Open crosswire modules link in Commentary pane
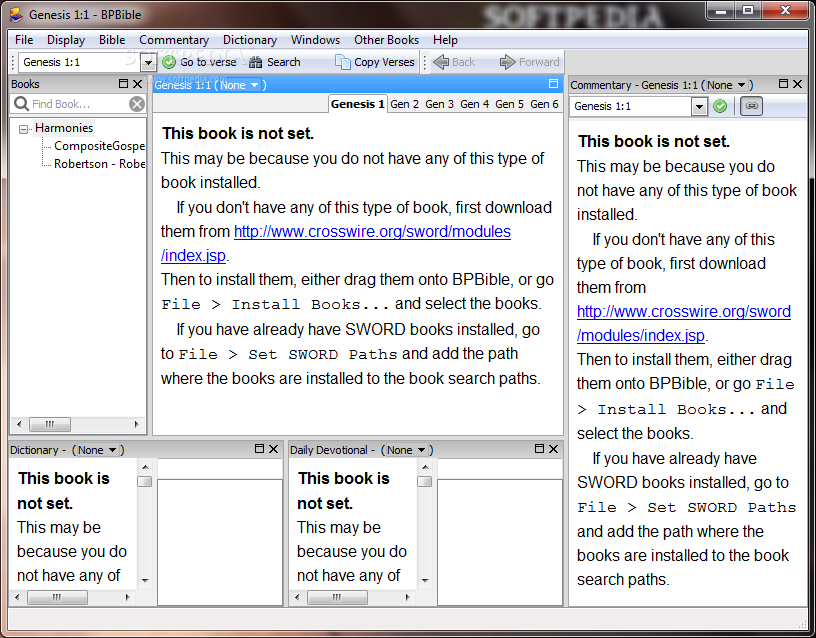The image size is (816, 638). (x=683, y=312)
